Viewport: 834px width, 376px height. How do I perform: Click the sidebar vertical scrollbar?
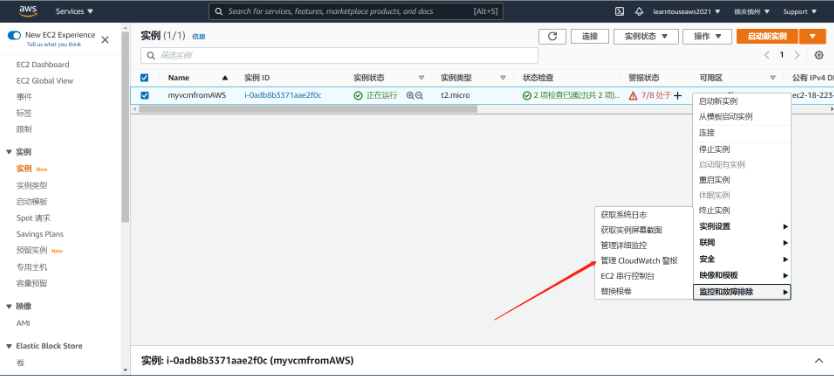[126, 128]
